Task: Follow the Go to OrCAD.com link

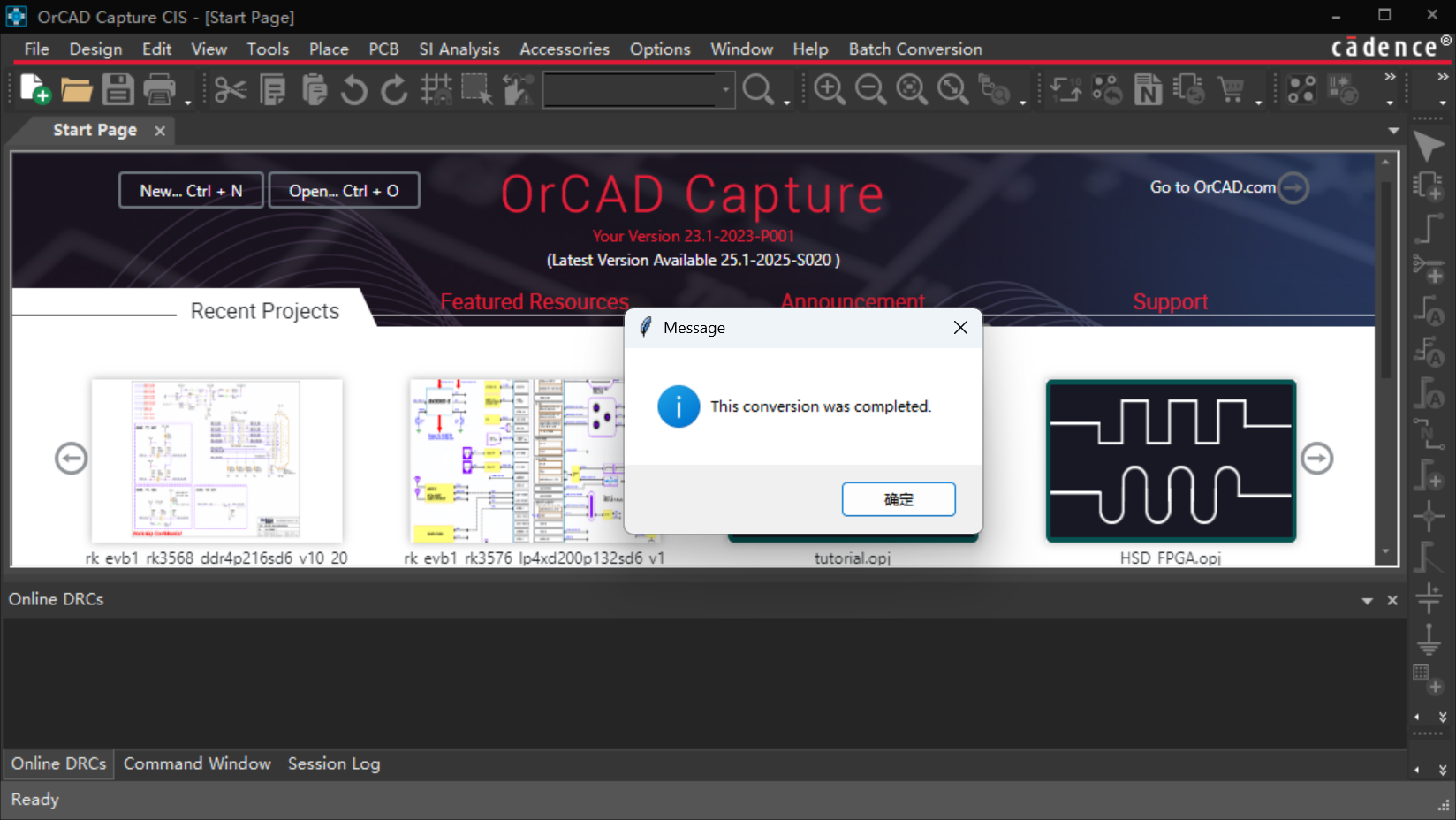Action: (x=1229, y=187)
